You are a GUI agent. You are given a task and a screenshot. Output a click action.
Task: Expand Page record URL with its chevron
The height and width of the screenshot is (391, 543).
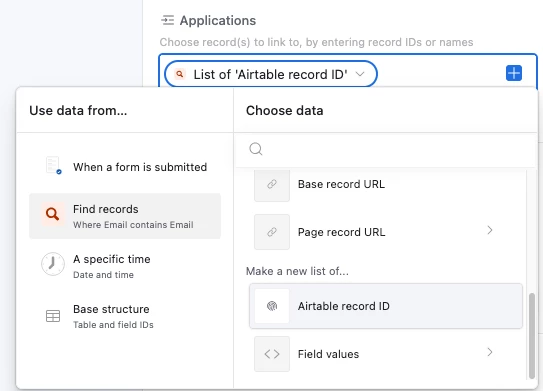490,230
